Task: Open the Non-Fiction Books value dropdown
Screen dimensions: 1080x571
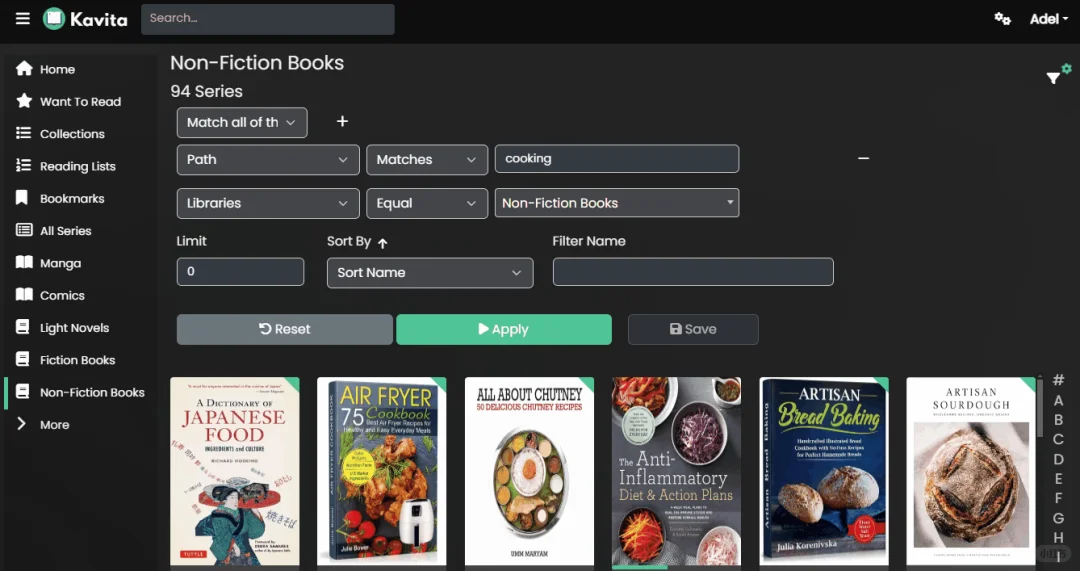Action: (x=617, y=203)
